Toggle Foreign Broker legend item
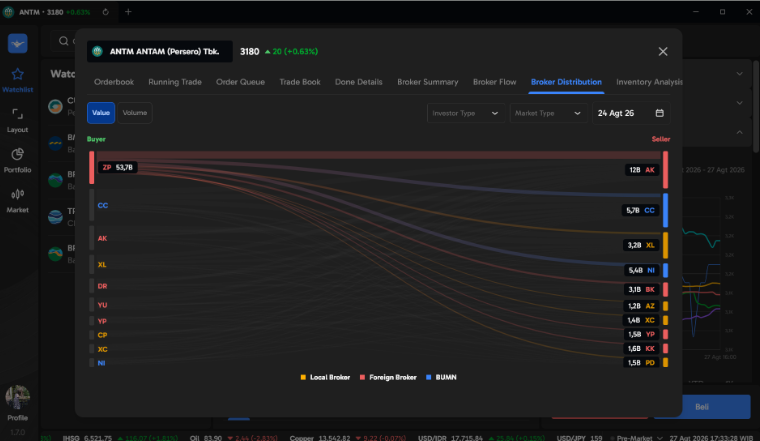 click(388, 377)
